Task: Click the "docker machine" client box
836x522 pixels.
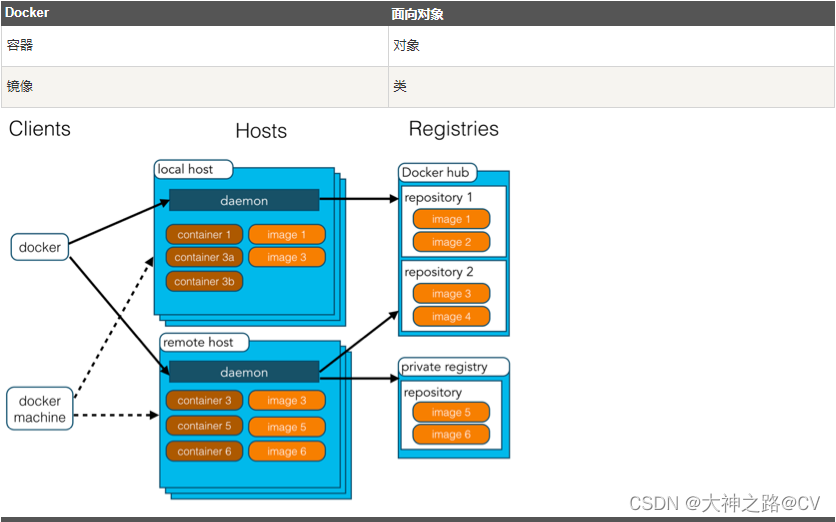Action: point(40,409)
